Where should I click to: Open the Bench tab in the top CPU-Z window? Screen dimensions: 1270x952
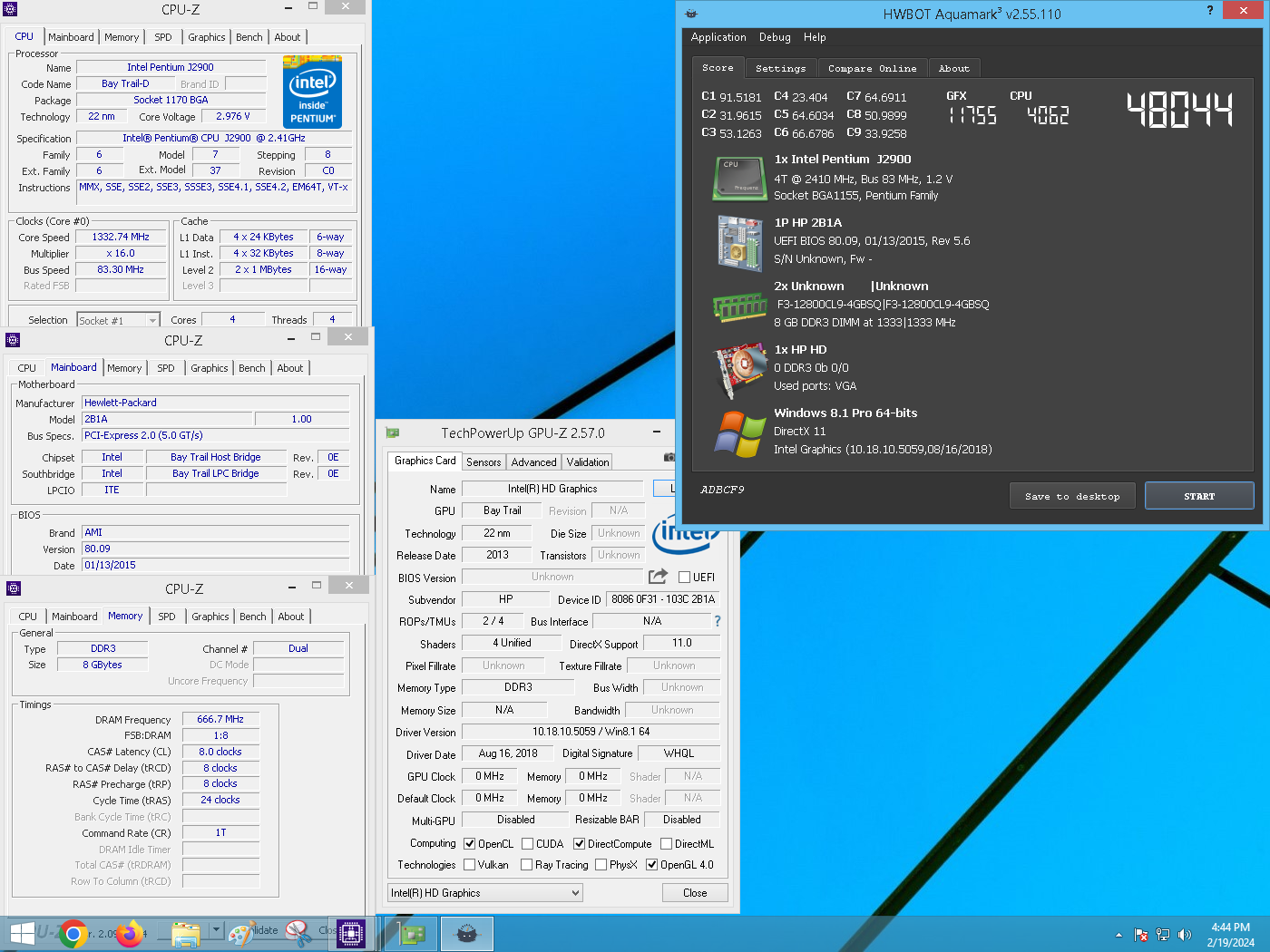tap(249, 37)
